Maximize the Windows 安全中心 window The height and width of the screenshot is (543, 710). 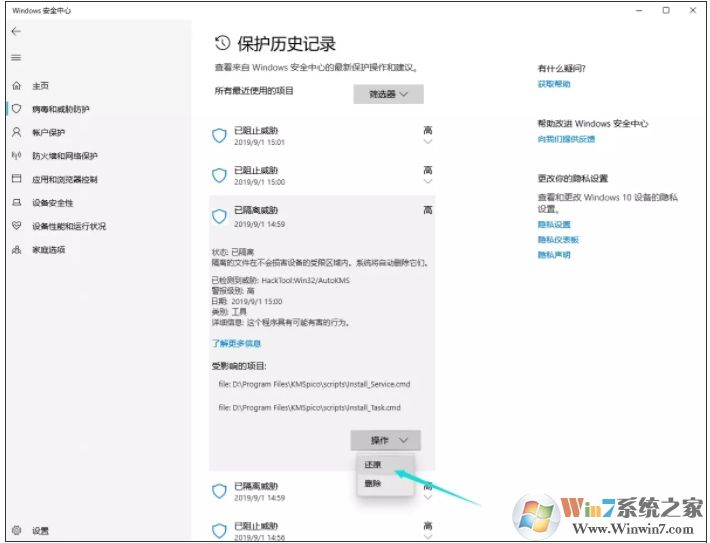(666, 10)
